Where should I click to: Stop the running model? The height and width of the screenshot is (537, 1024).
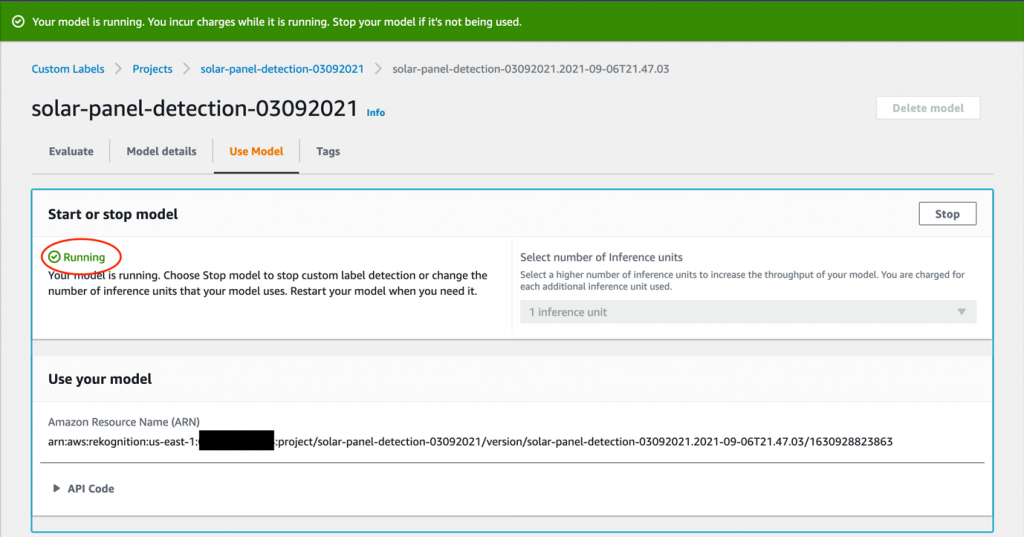[947, 214]
